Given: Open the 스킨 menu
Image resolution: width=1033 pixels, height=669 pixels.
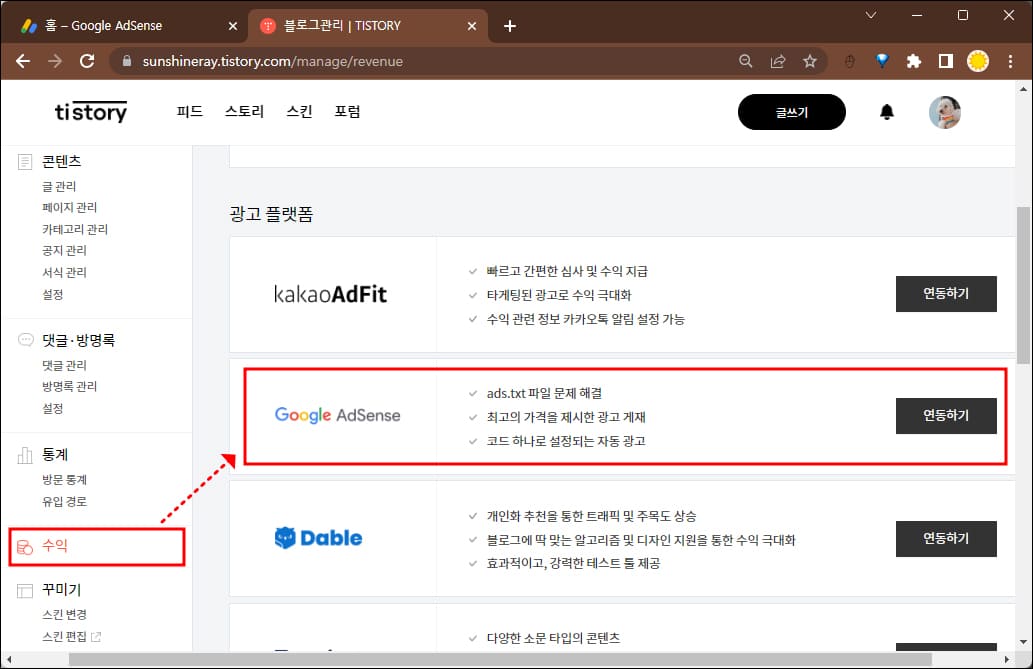Looking at the screenshot, I should point(299,111).
